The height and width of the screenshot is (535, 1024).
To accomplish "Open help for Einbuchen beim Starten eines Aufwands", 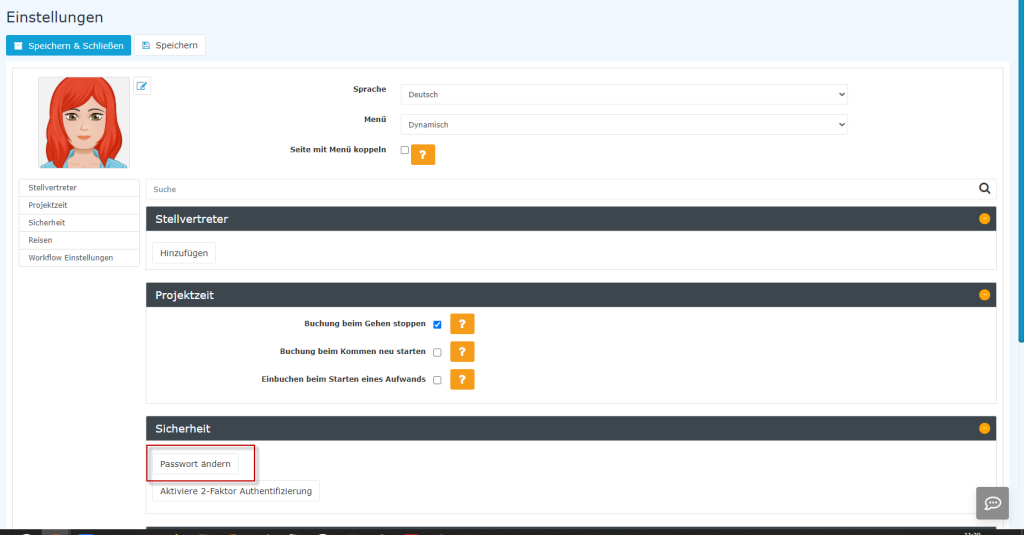I will (462, 380).
